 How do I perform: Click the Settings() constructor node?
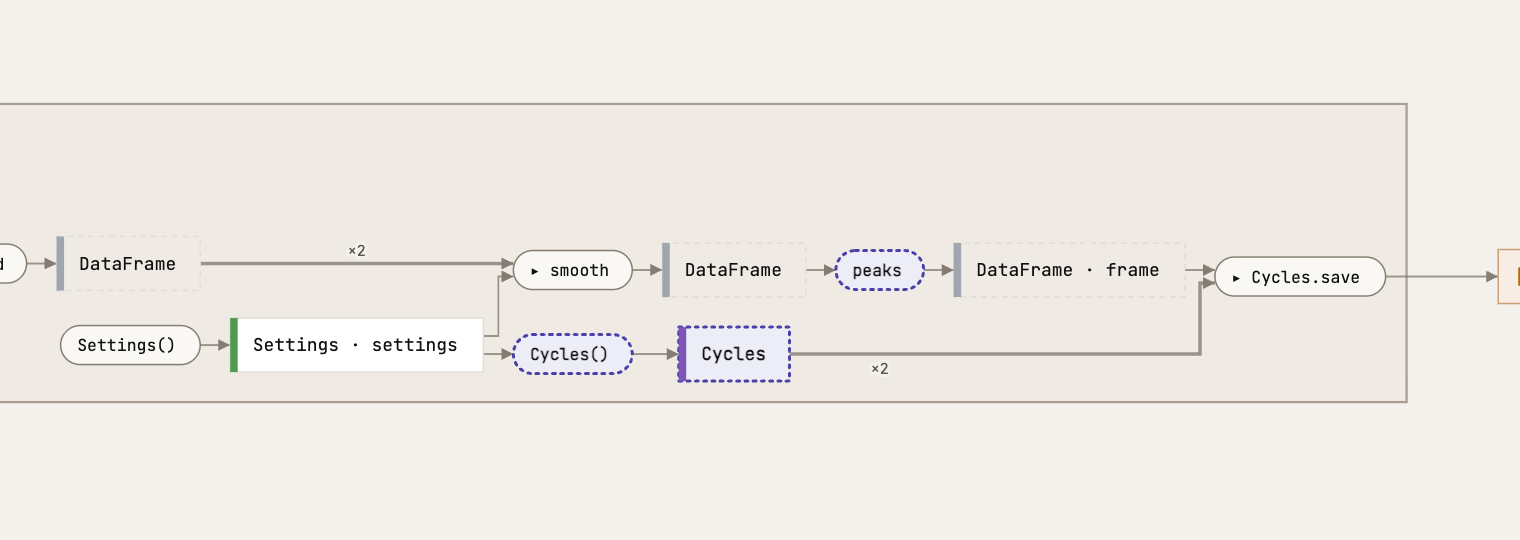coord(130,345)
